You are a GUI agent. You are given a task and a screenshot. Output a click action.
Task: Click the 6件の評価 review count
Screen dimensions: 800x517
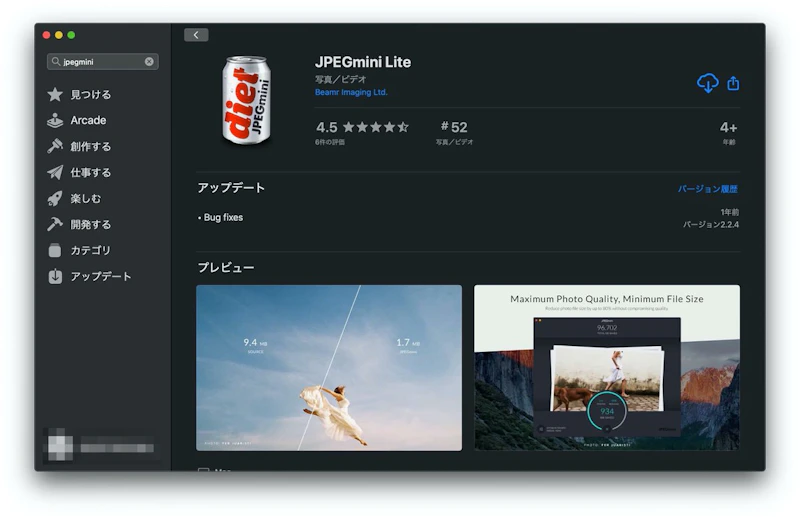click(x=330, y=142)
